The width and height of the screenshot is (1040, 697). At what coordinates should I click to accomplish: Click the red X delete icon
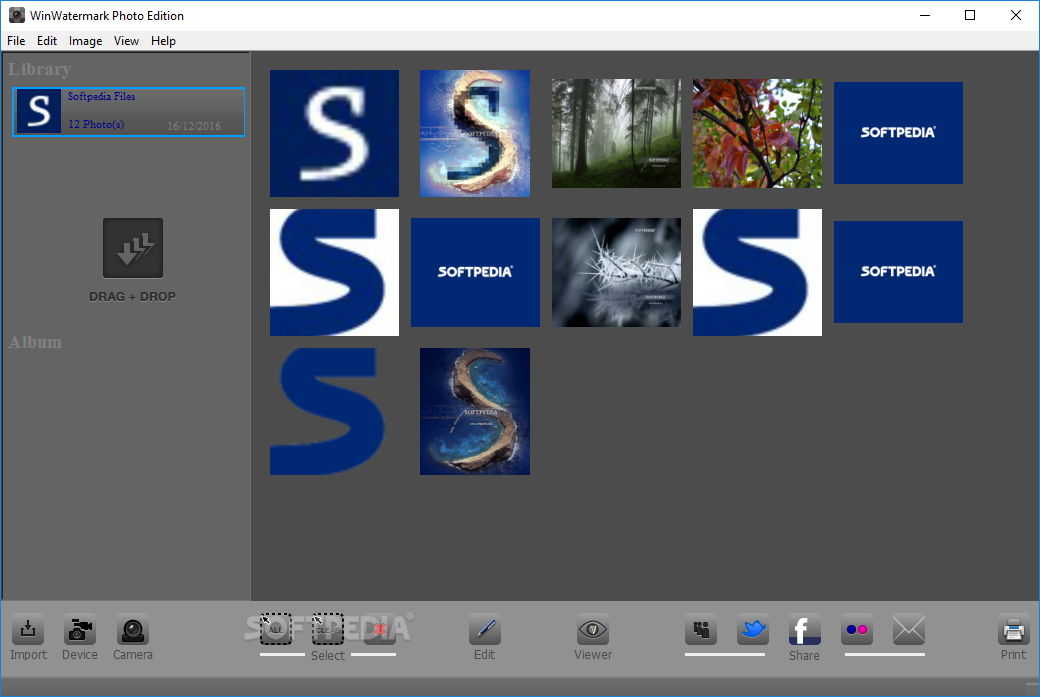tap(380, 629)
